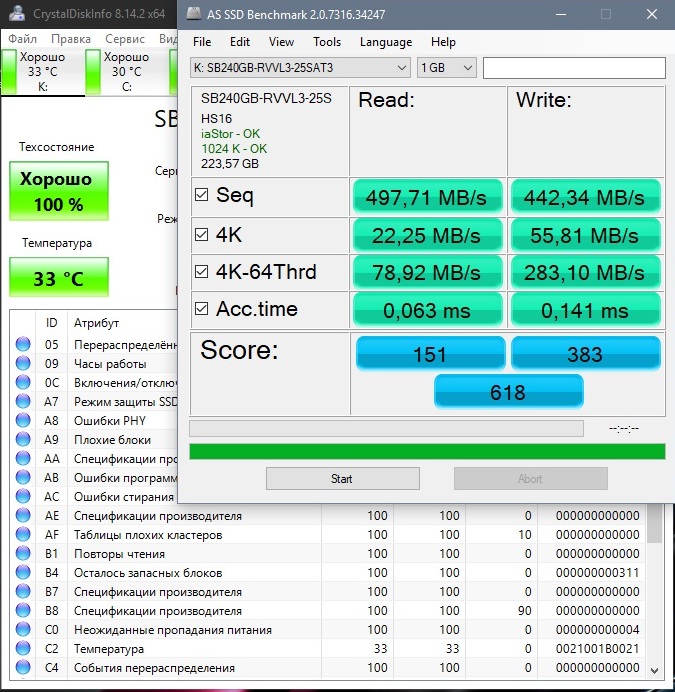
Task: Click the Start benchmark button
Action: click(x=343, y=479)
